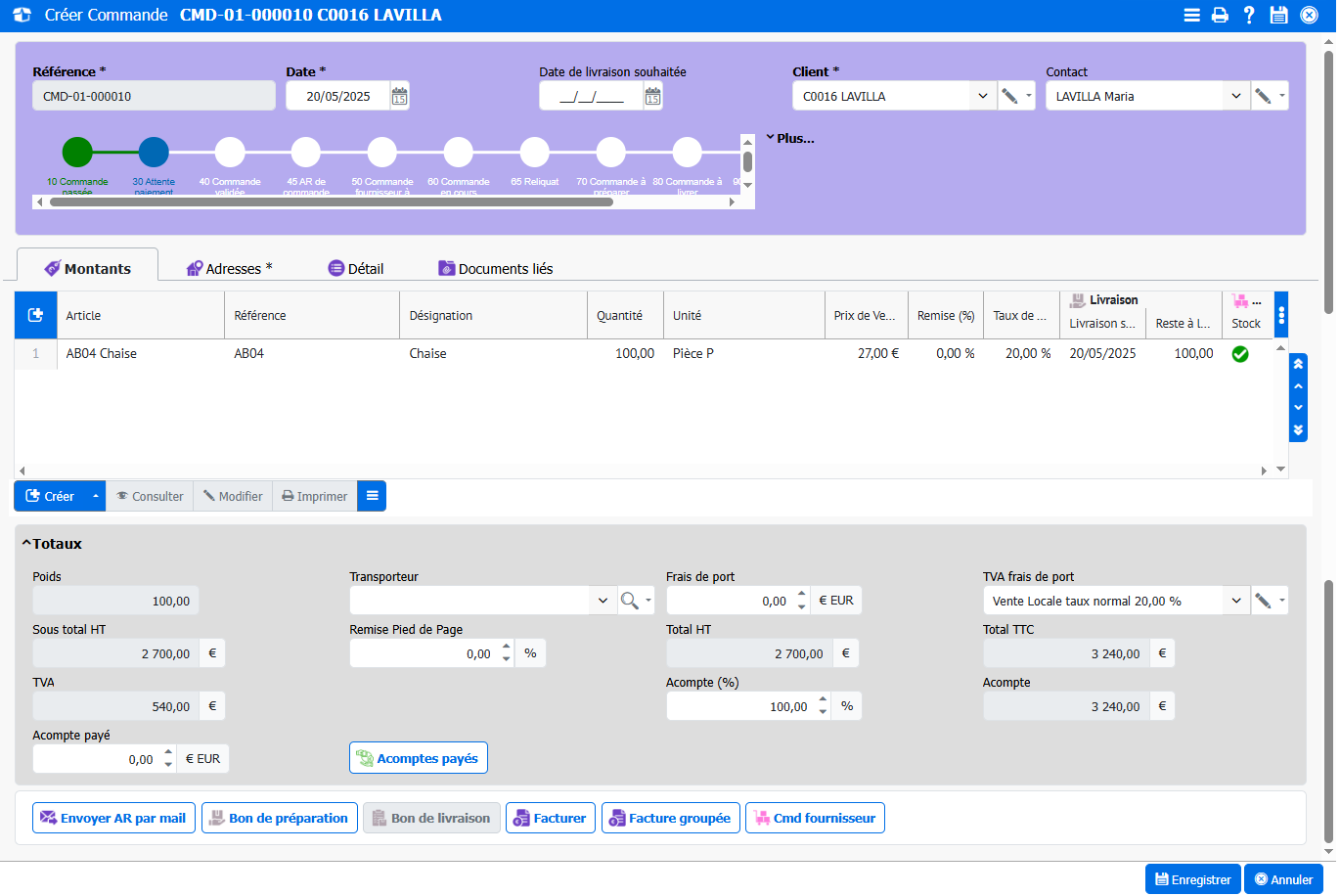Viewport: 1340px width, 896px height.
Task: Open calendar for desired delivery date
Action: coord(652,96)
